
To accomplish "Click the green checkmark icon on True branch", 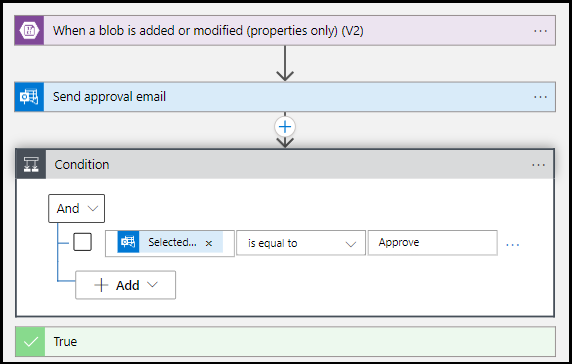I will click(30, 342).
